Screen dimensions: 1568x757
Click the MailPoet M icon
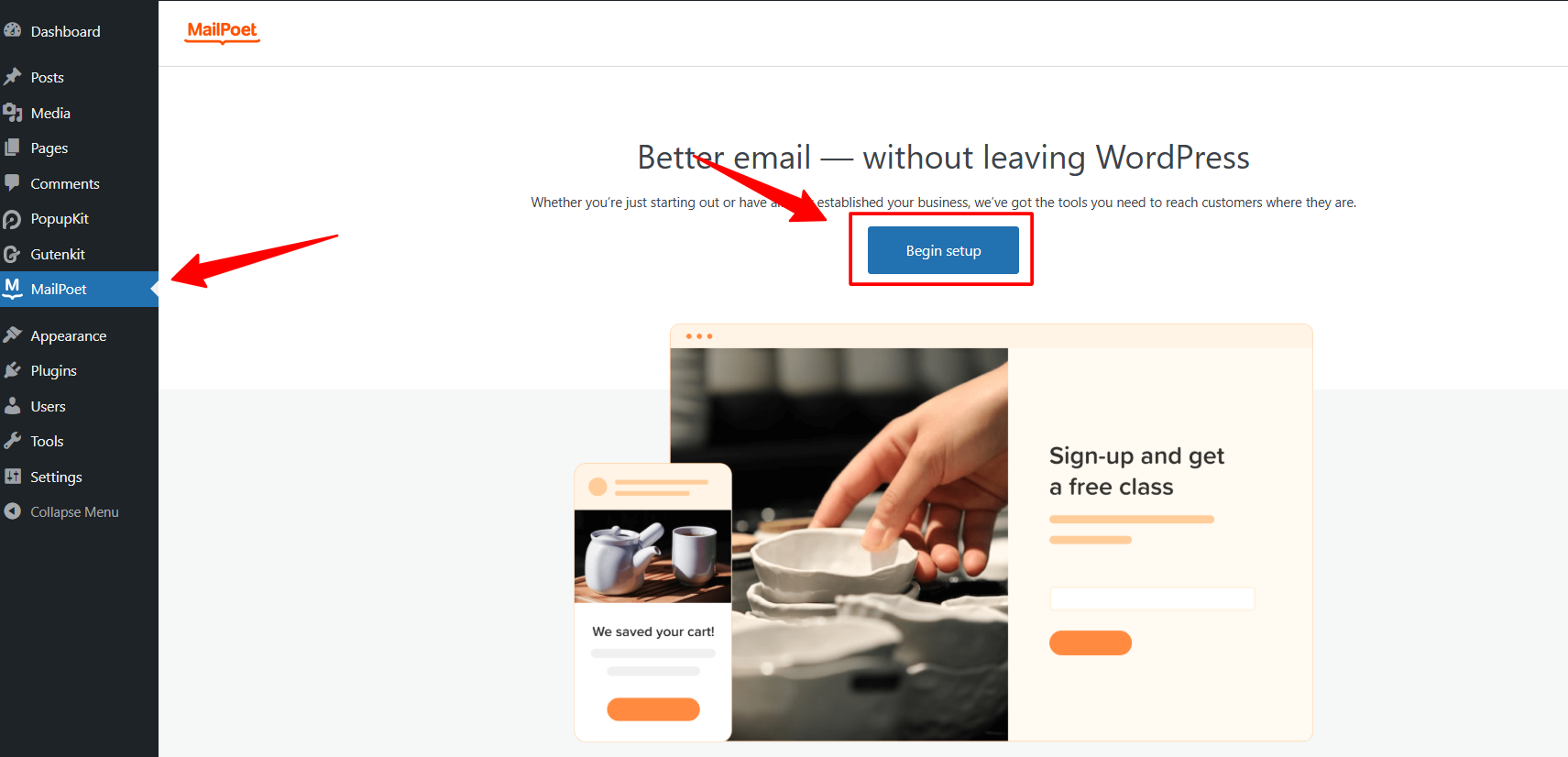pyautogui.click(x=12, y=289)
